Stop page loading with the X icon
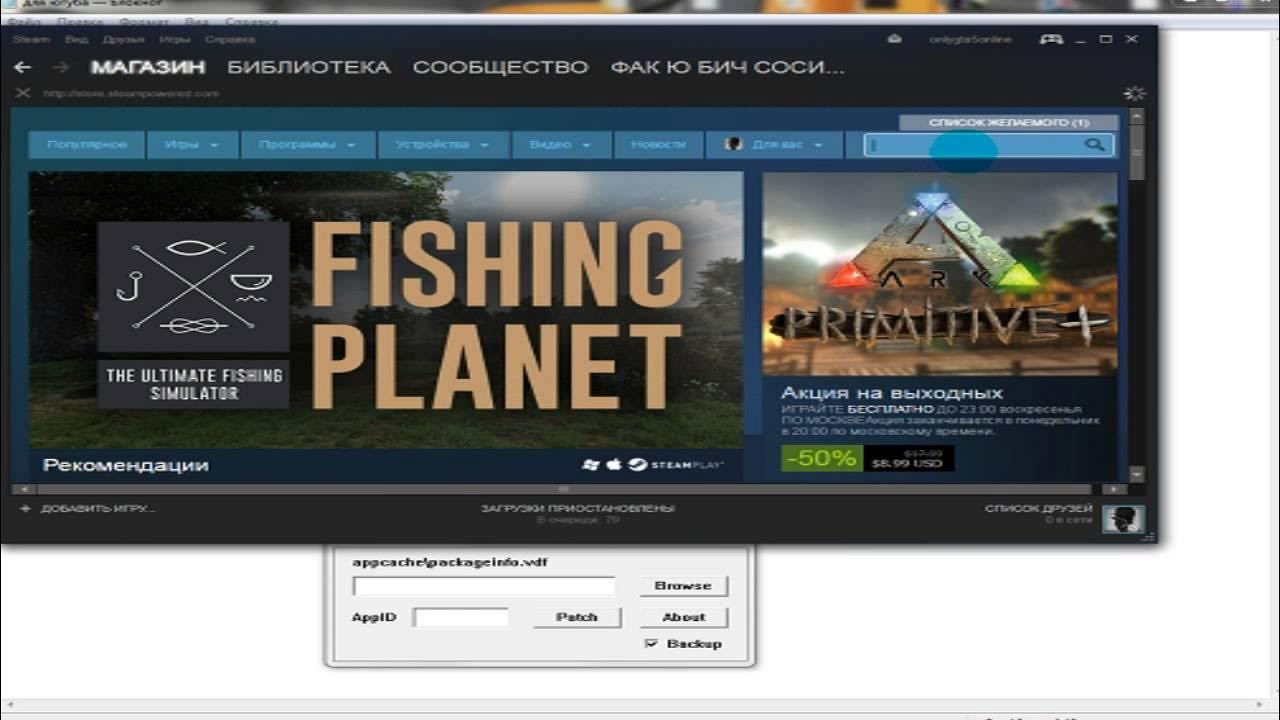1280x720 pixels. click(x=23, y=93)
